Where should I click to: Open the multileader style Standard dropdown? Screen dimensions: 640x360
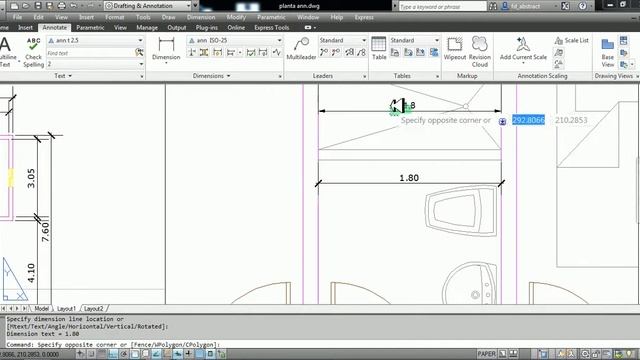coord(342,40)
